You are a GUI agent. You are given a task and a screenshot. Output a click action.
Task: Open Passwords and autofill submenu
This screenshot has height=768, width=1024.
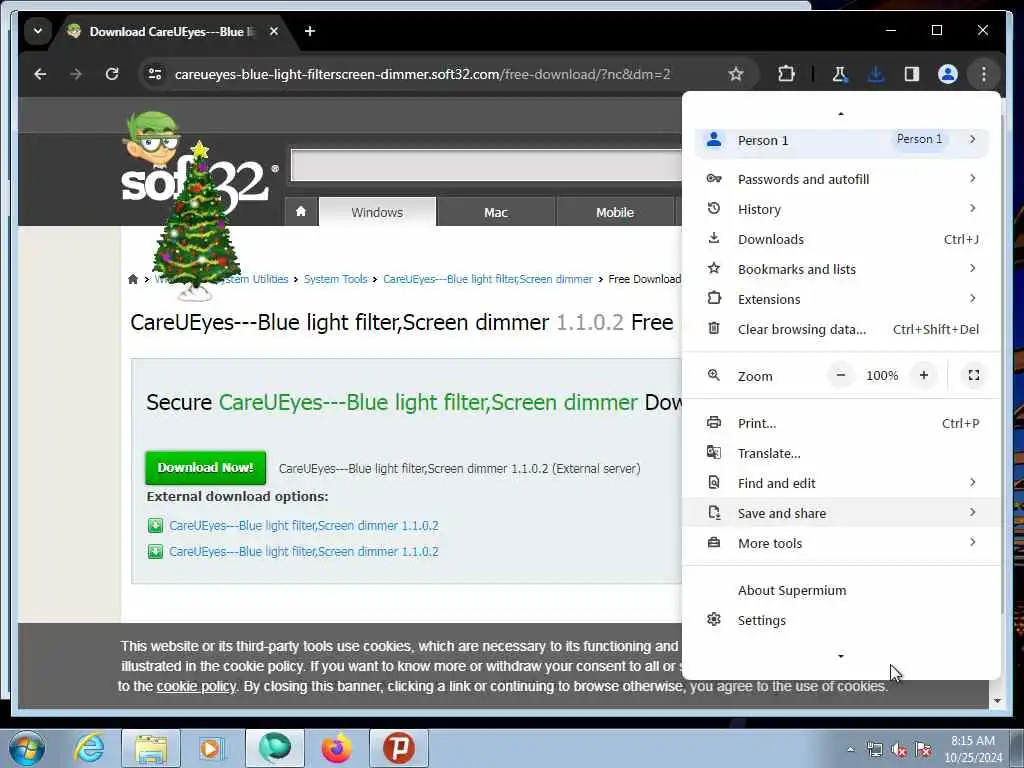841,179
